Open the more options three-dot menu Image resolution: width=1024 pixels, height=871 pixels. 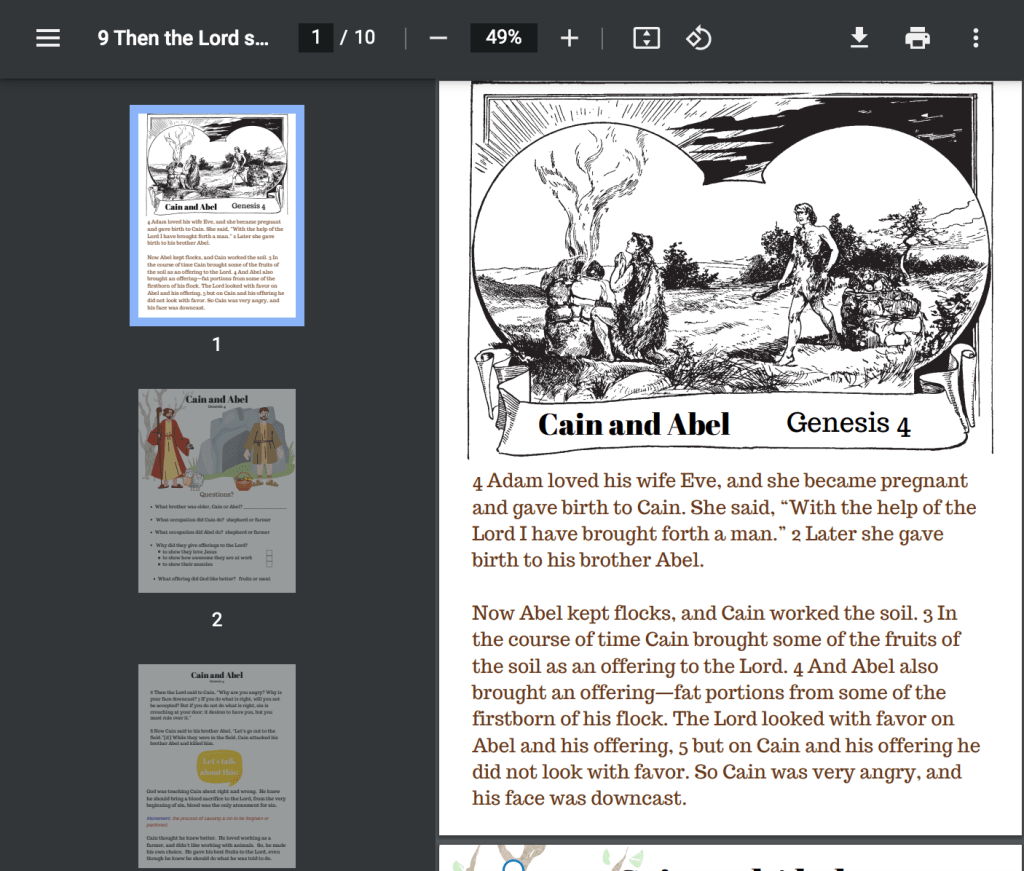click(975, 38)
